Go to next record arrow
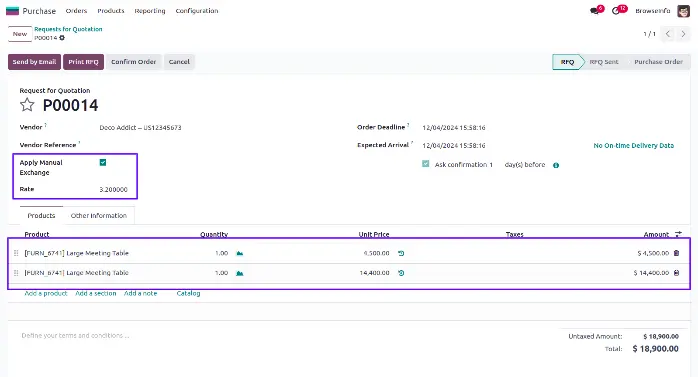Image resolution: width=698 pixels, height=377 pixels. pyautogui.click(x=683, y=34)
